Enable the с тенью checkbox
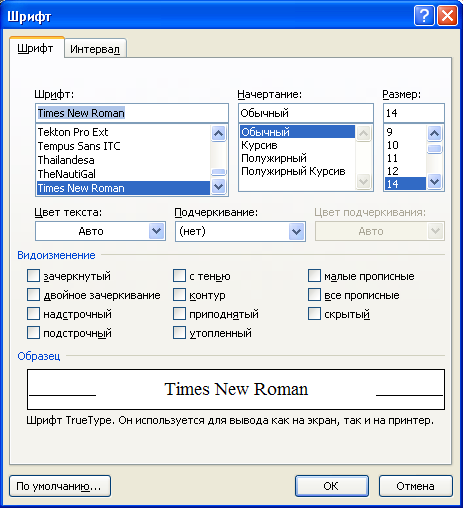The height and width of the screenshot is (508, 463). [x=179, y=276]
